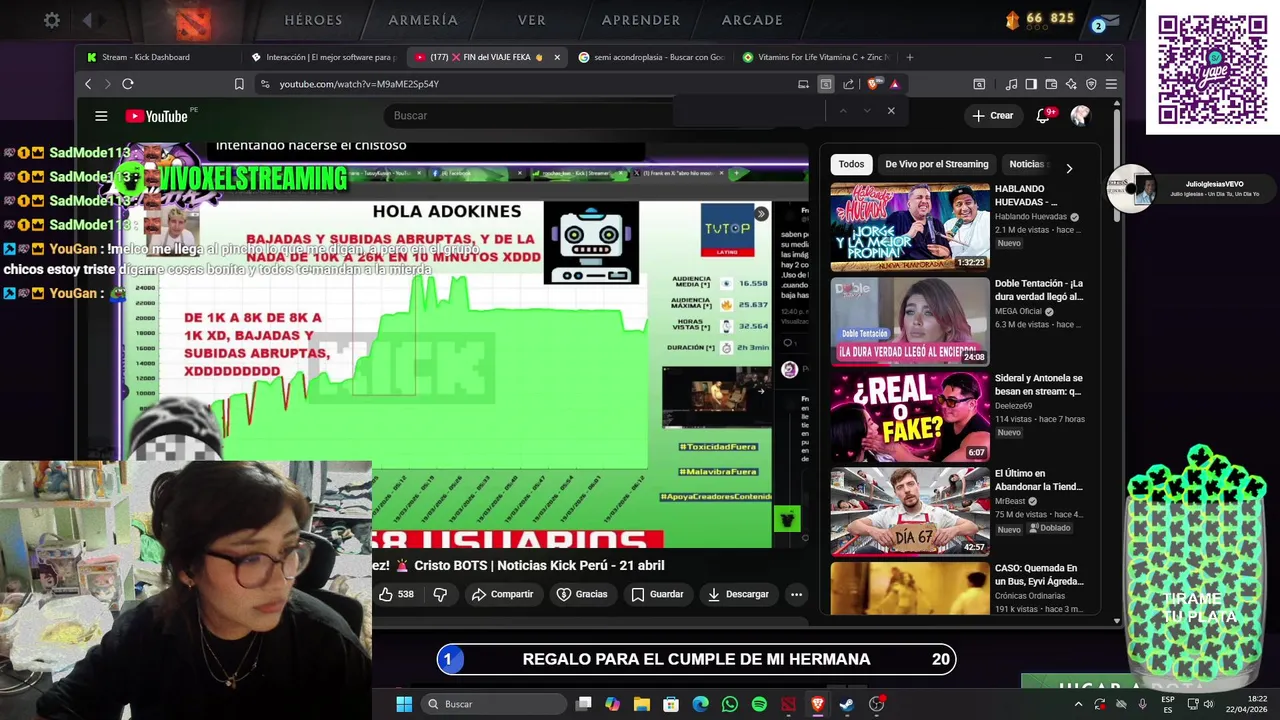The height and width of the screenshot is (720, 1280).
Task: Switch to the Vitamins For Life tab
Action: 815,57
